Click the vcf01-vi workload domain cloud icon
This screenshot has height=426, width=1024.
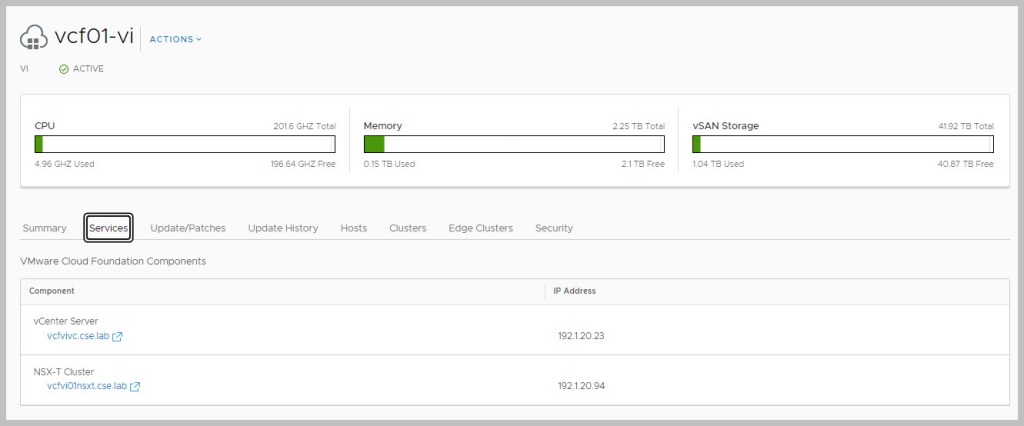pyautogui.click(x=34, y=38)
